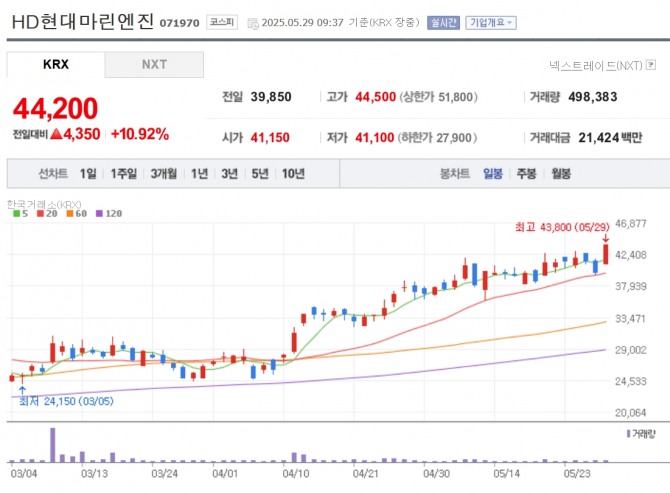Click the tallest volume bar near 03/04
Image resolution: width=670 pixels, height=493 pixels.
tap(53, 445)
